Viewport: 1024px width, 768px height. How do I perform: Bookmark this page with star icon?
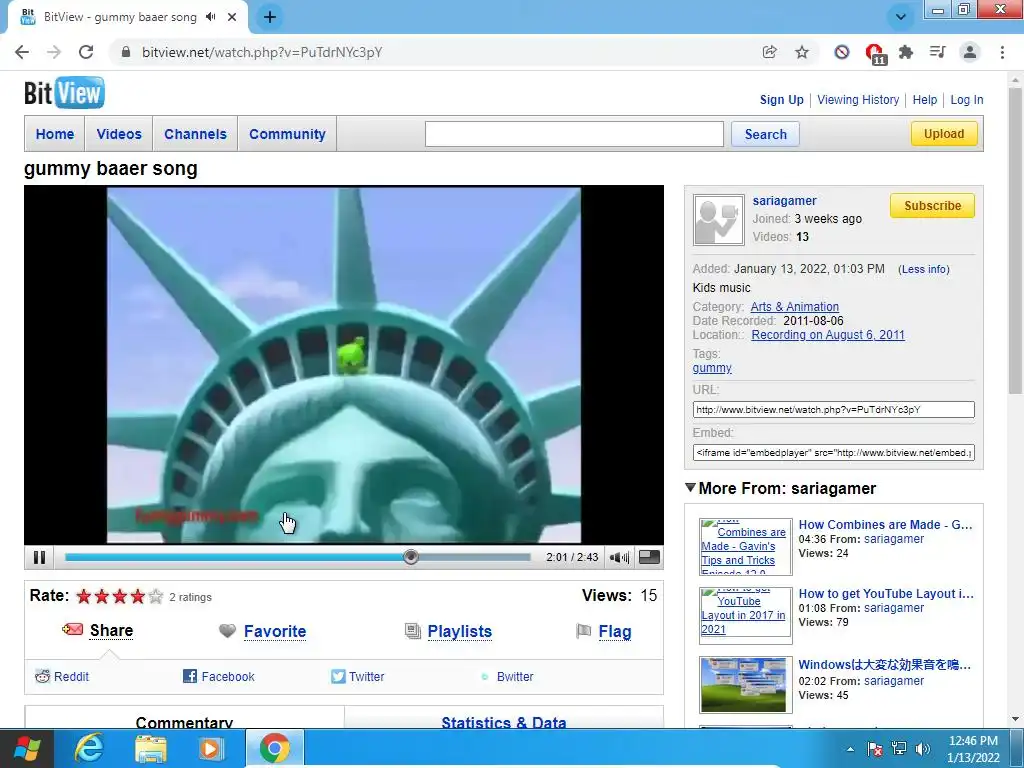click(x=802, y=52)
